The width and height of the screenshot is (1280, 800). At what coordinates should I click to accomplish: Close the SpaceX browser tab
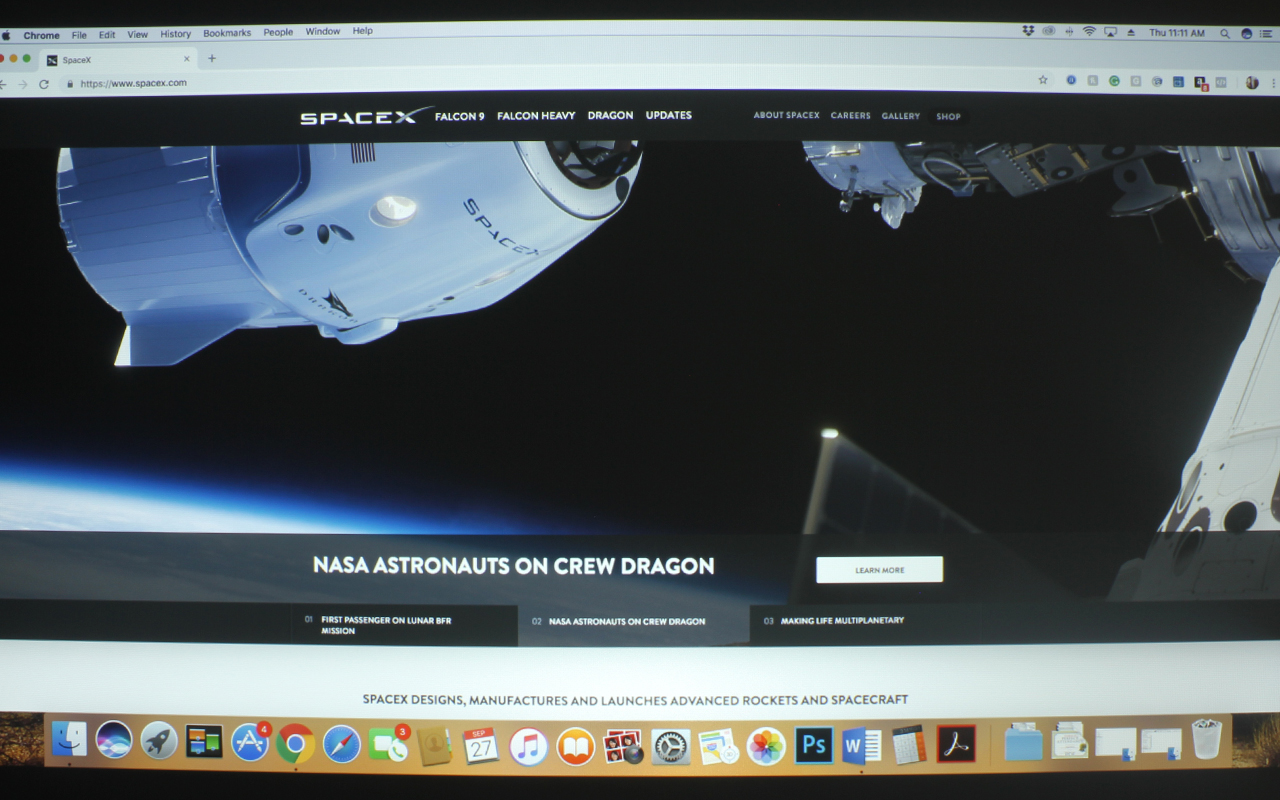[x=186, y=59]
